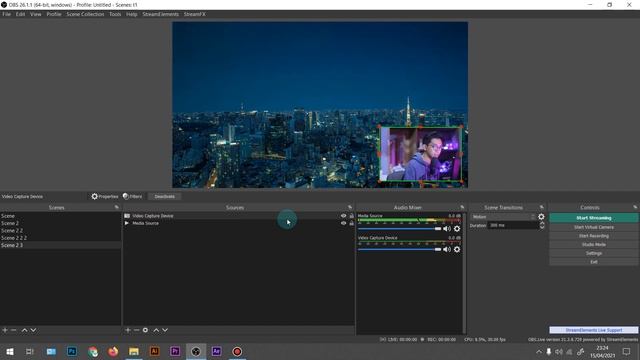Open the StreamElements menu
Image resolution: width=640 pixels, height=360 pixels.
point(160,14)
